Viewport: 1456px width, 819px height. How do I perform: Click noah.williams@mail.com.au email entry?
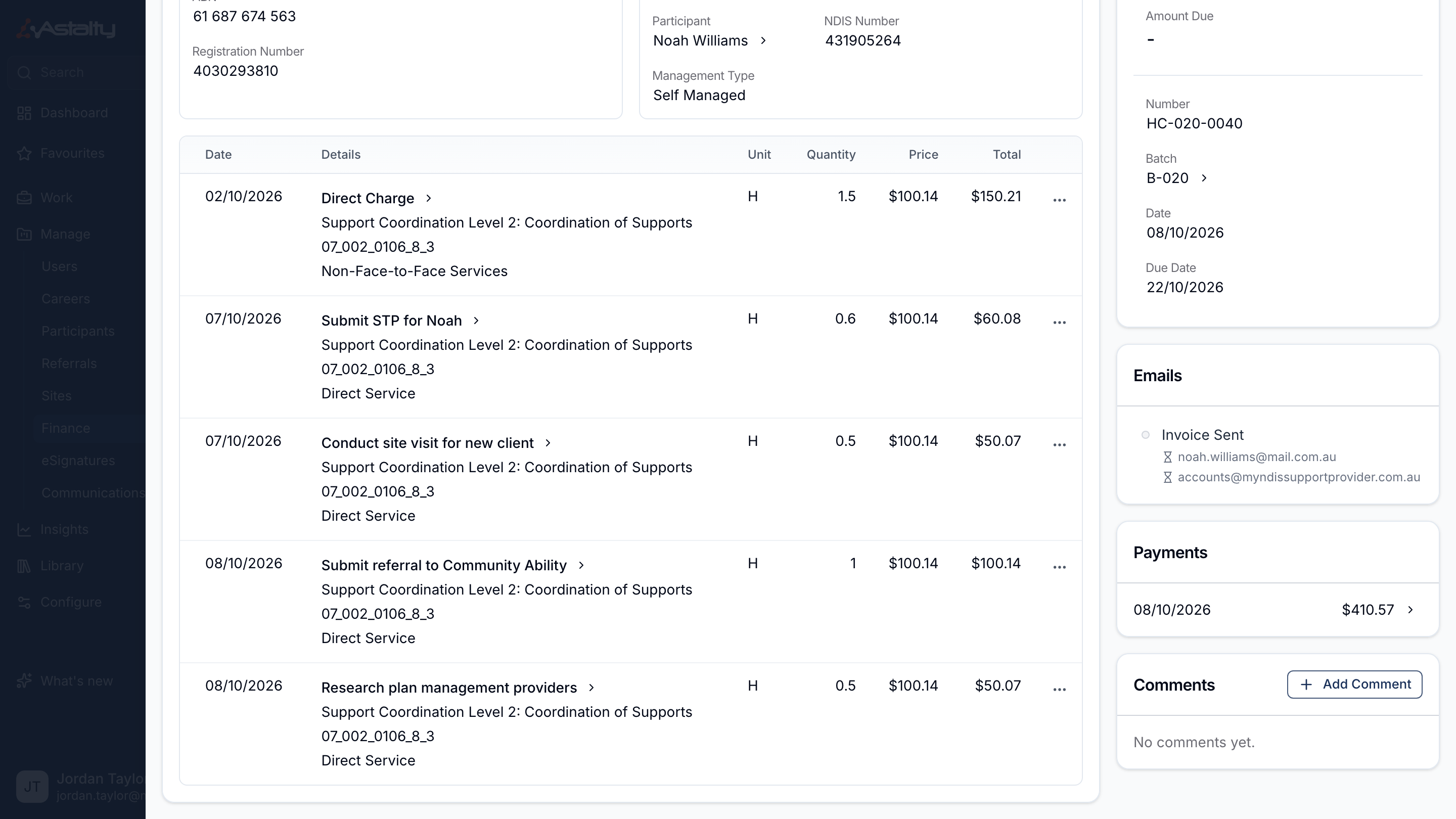tap(1256, 457)
